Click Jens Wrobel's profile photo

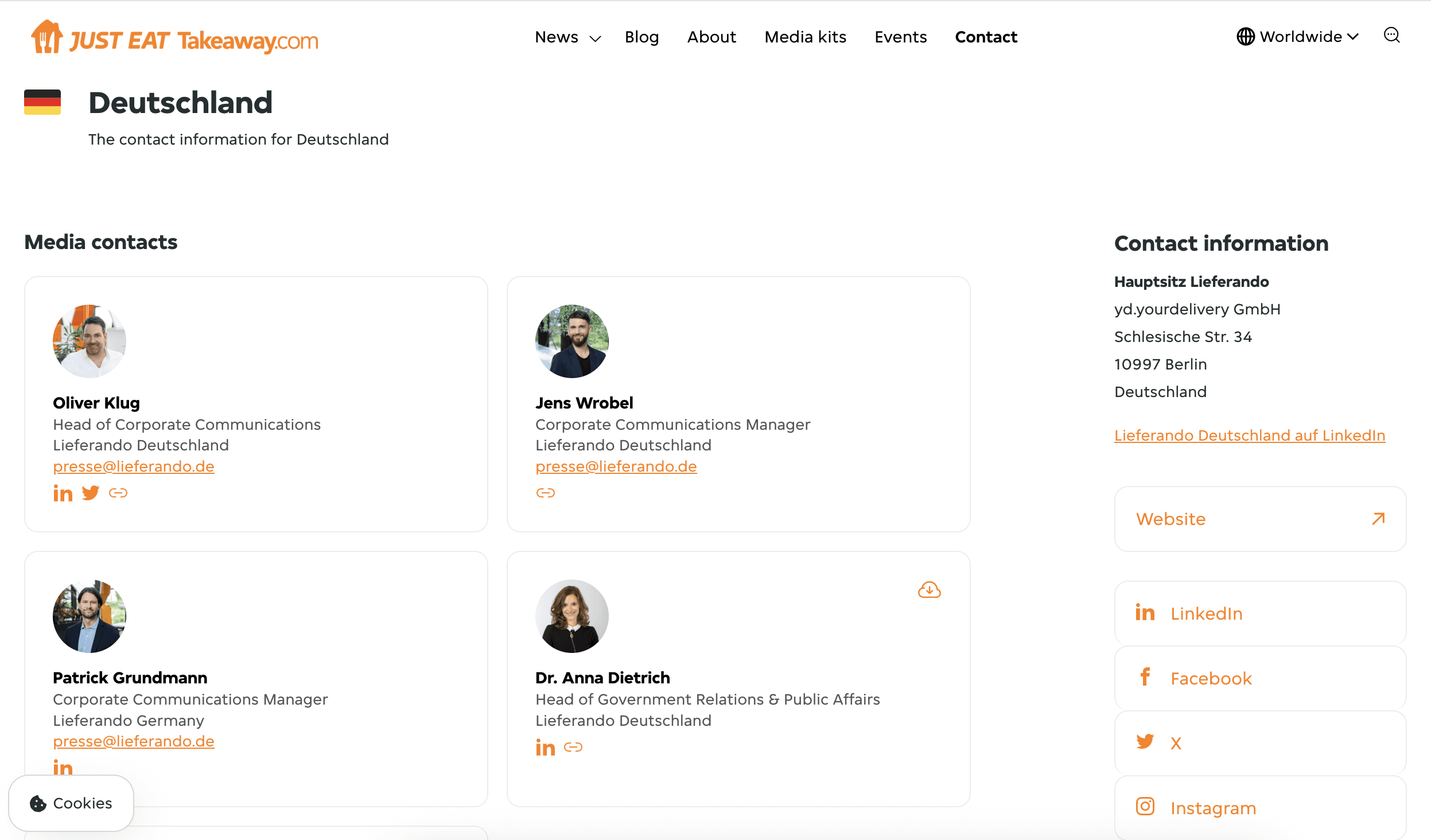click(x=572, y=341)
